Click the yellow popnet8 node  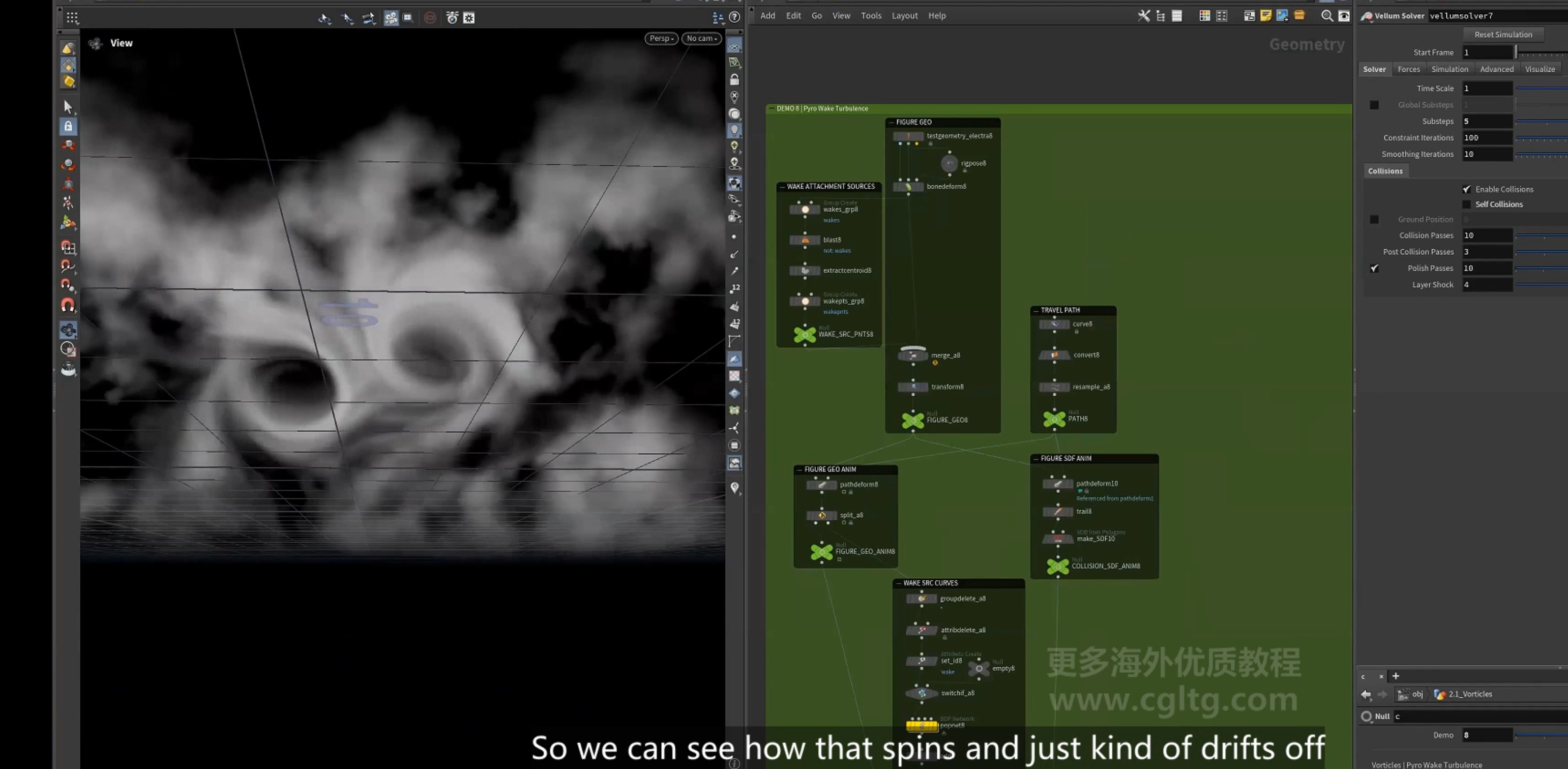[x=922, y=725]
